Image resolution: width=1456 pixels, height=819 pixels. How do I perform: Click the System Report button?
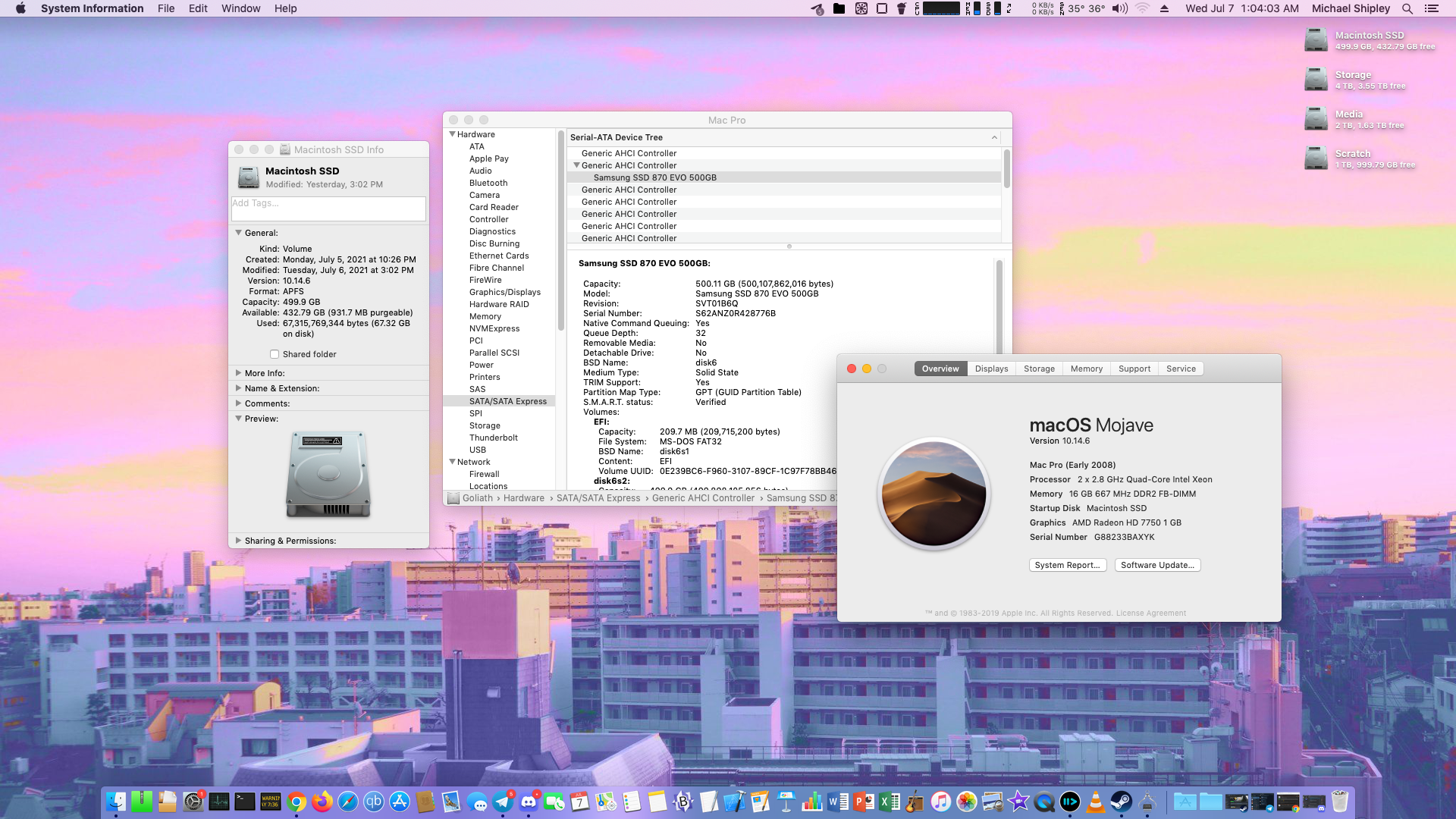1068,565
